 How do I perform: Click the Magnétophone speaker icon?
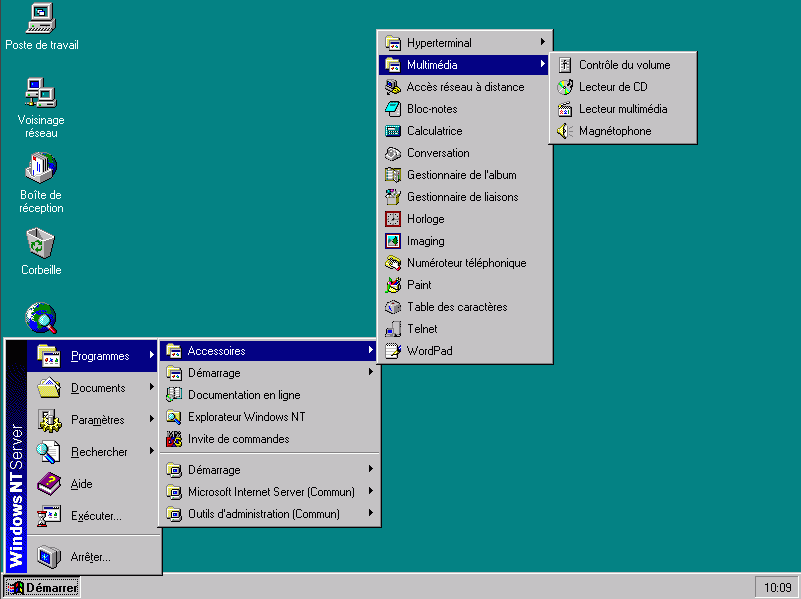pos(565,131)
